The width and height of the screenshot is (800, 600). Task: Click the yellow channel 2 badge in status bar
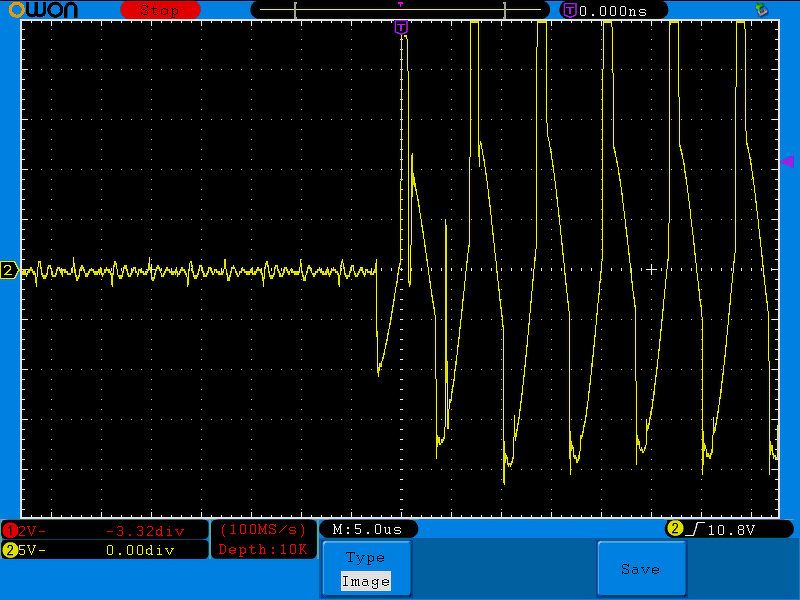[10, 550]
